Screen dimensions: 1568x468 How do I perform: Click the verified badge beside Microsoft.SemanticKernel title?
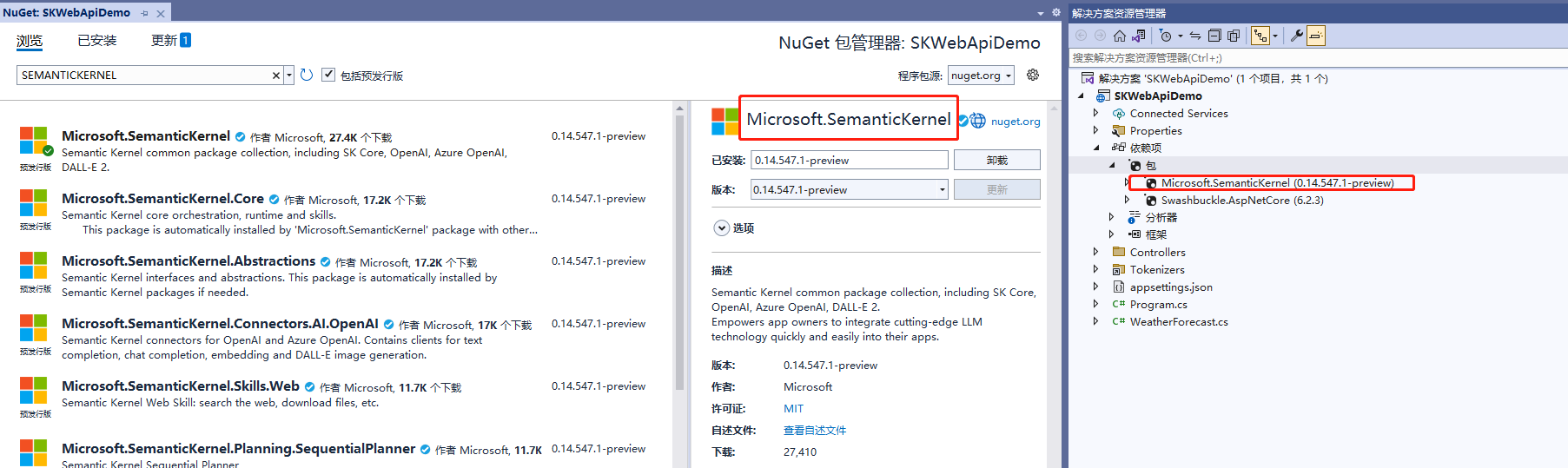coord(963,121)
